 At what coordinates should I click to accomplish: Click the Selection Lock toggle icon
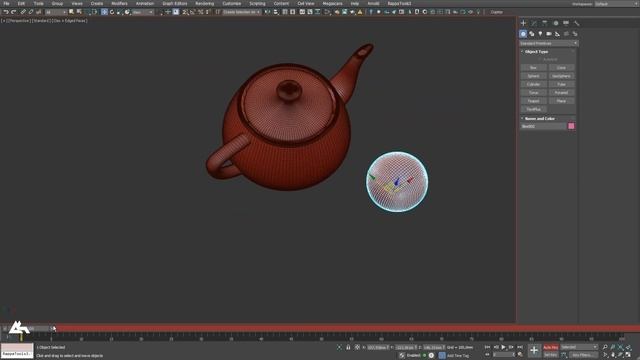pos(348,347)
